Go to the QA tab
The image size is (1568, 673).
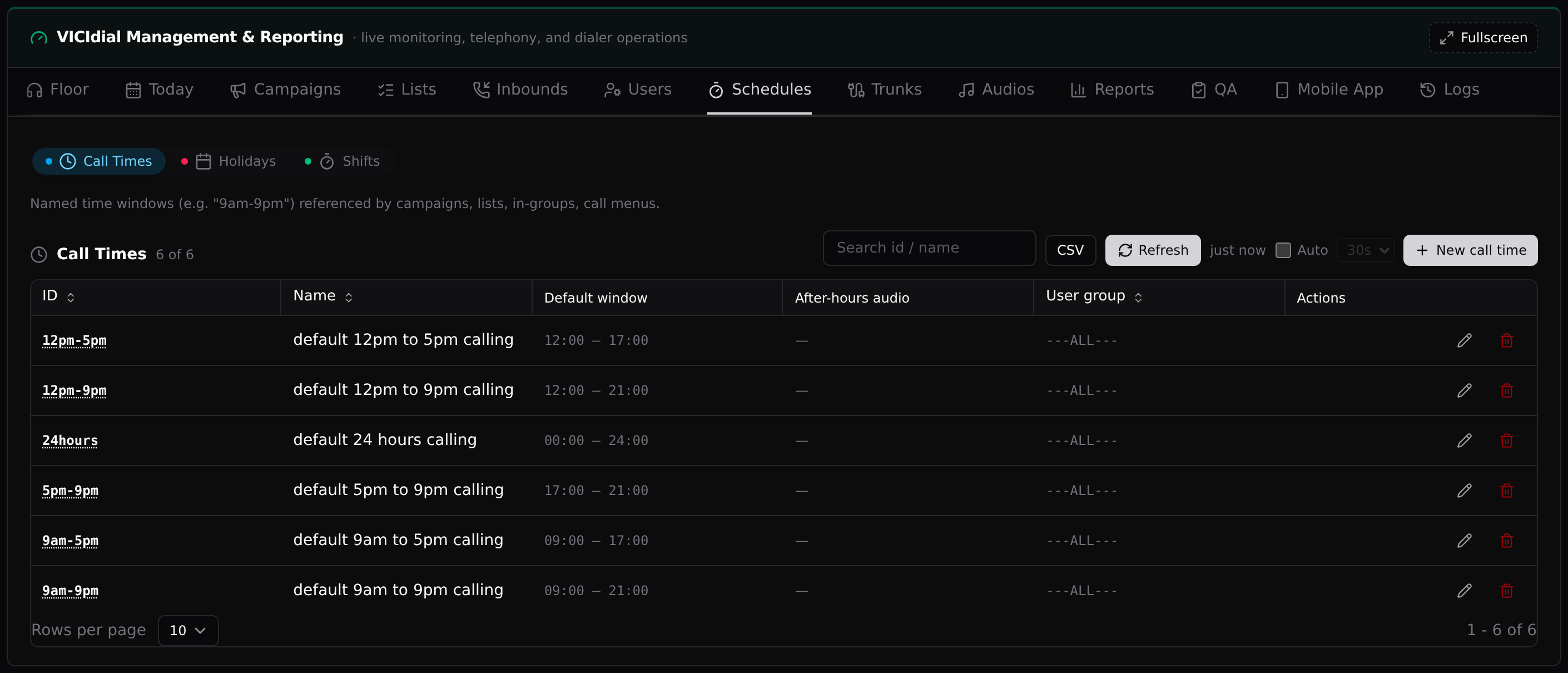tap(1214, 90)
